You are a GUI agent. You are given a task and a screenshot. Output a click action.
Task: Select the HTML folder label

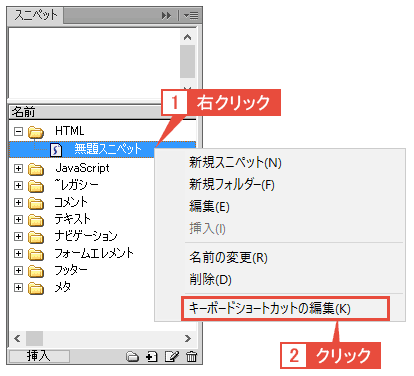click(x=70, y=131)
